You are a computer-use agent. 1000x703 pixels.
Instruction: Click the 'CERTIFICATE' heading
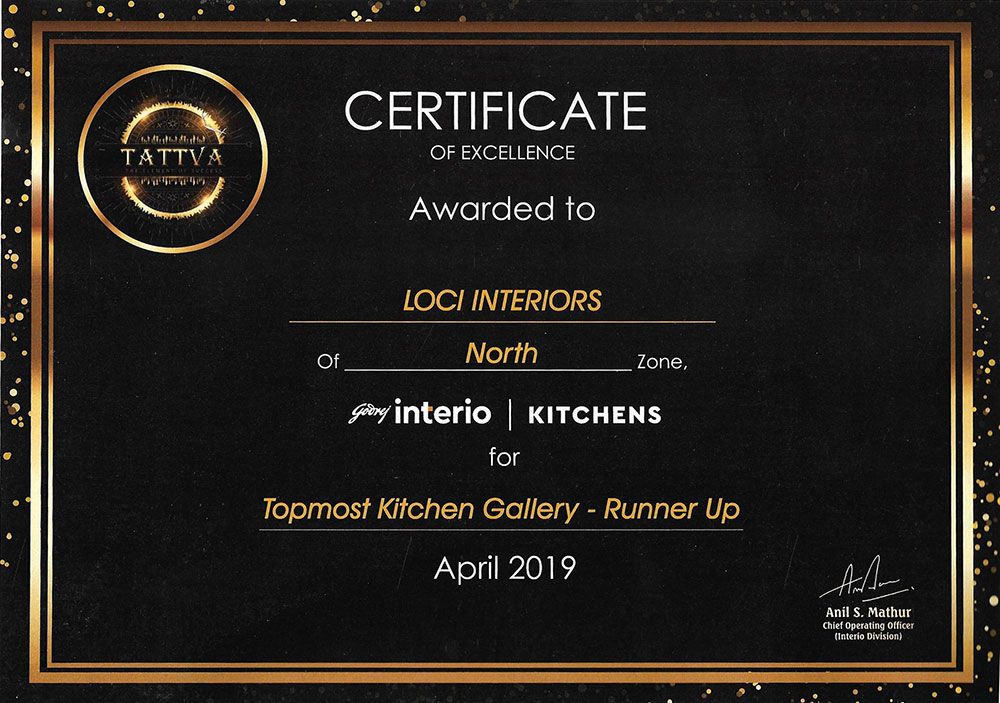[496, 111]
